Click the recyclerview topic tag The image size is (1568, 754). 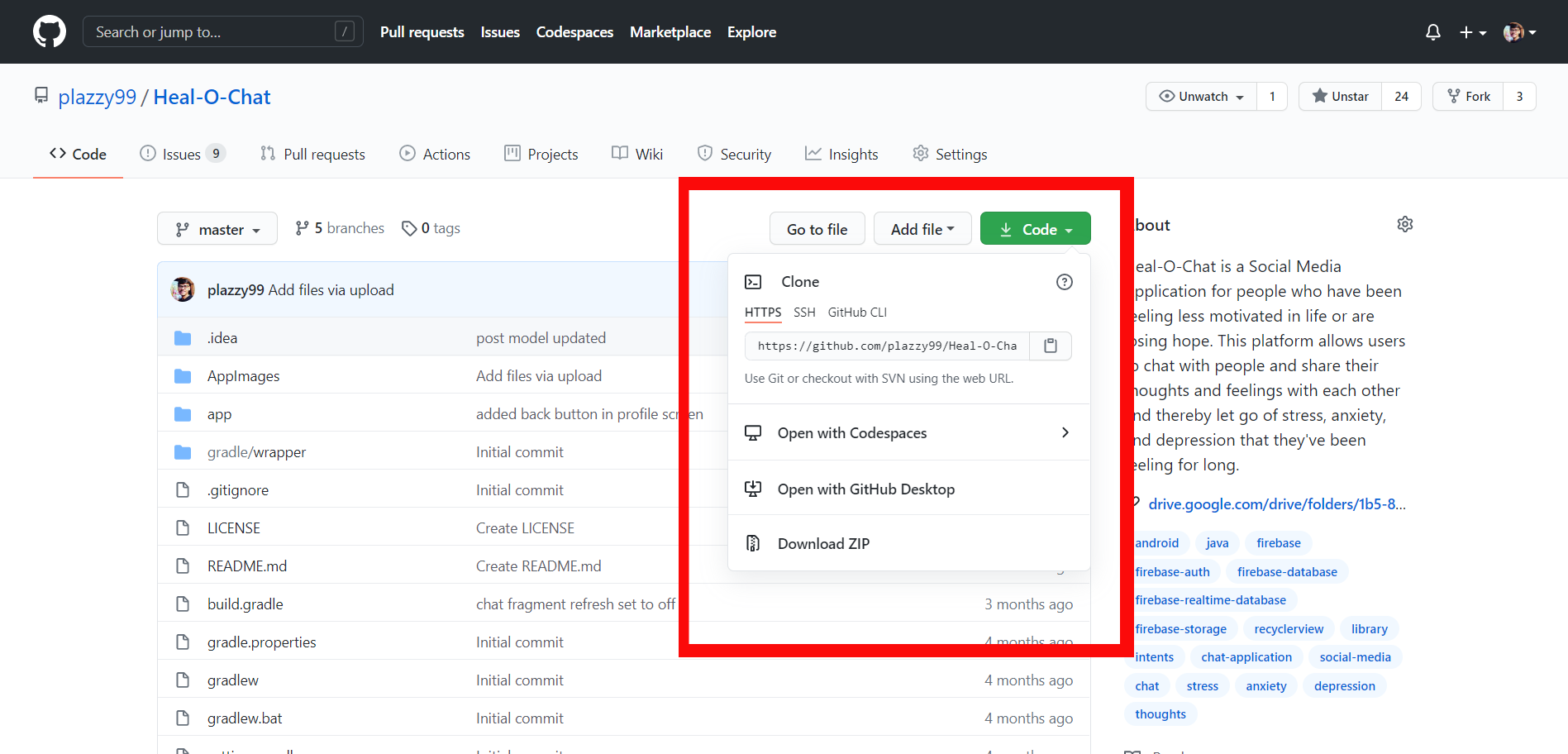tap(1289, 629)
